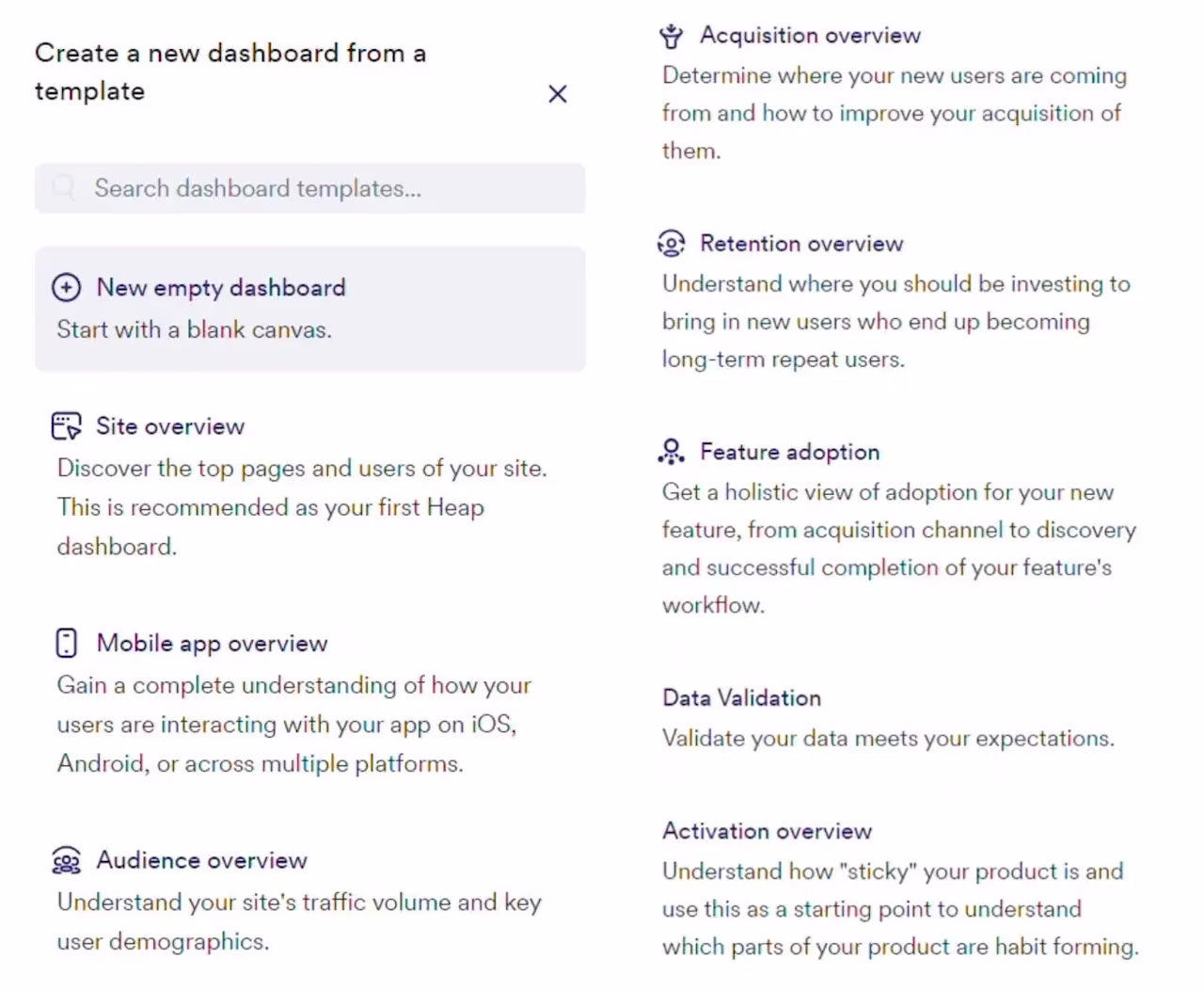Choose the Site overview template title
Viewport: 1204px width, 990px height.
[170, 426]
